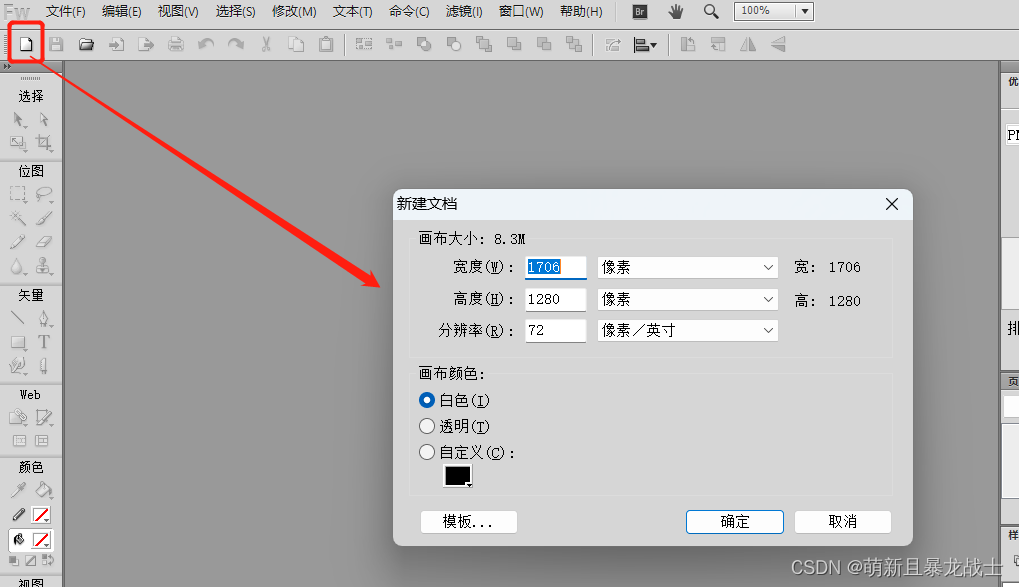Click the 高度 input field showing 1280
This screenshot has height=587, width=1019.
(x=556, y=299)
